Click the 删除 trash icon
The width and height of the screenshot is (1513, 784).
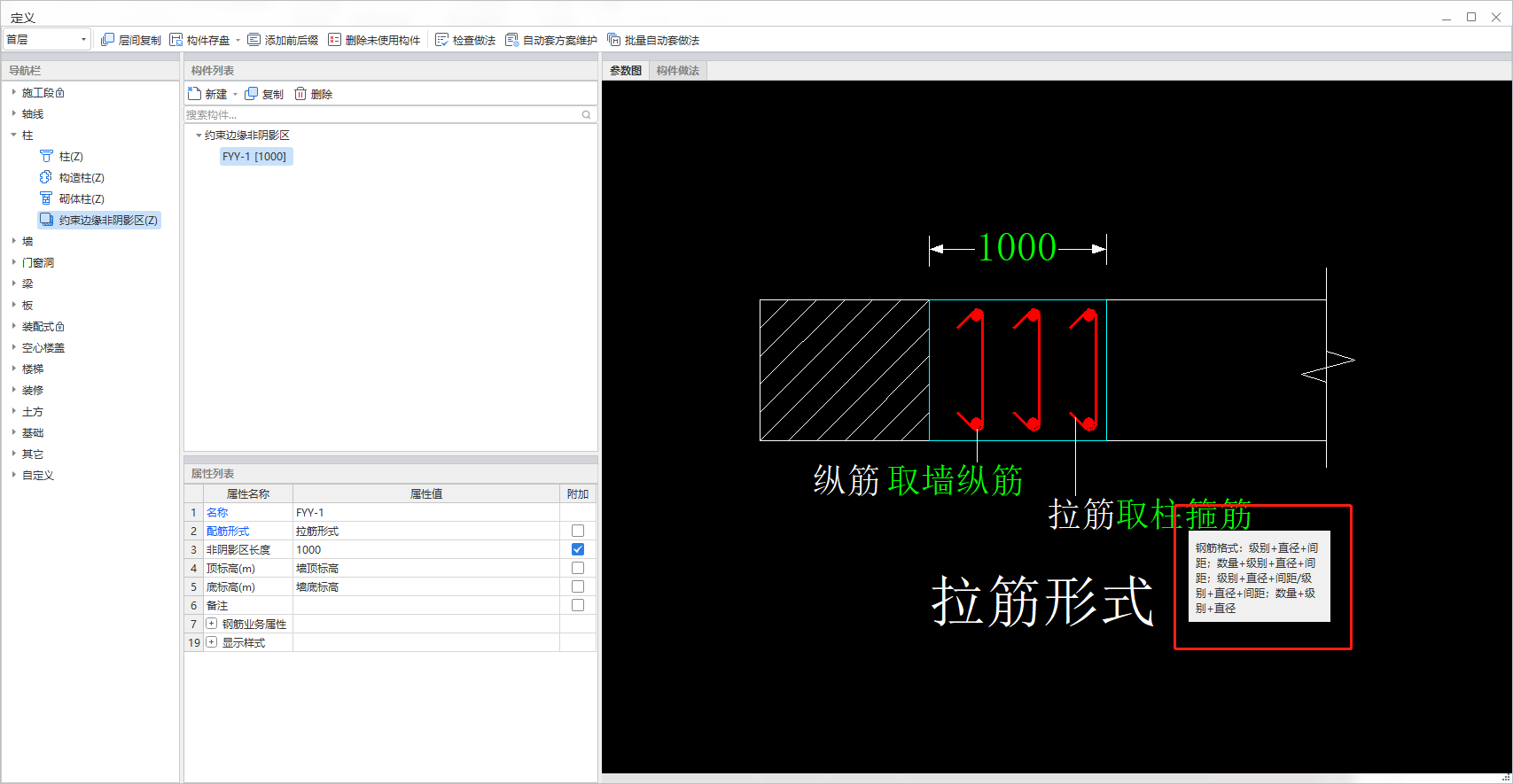point(300,94)
